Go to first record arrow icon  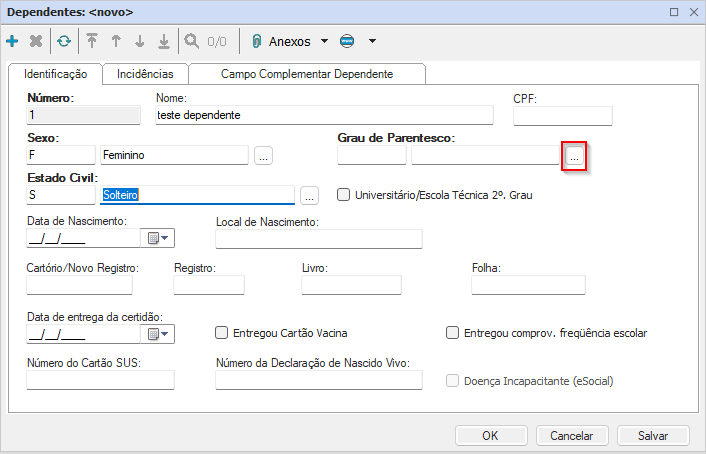(x=92, y=42)
